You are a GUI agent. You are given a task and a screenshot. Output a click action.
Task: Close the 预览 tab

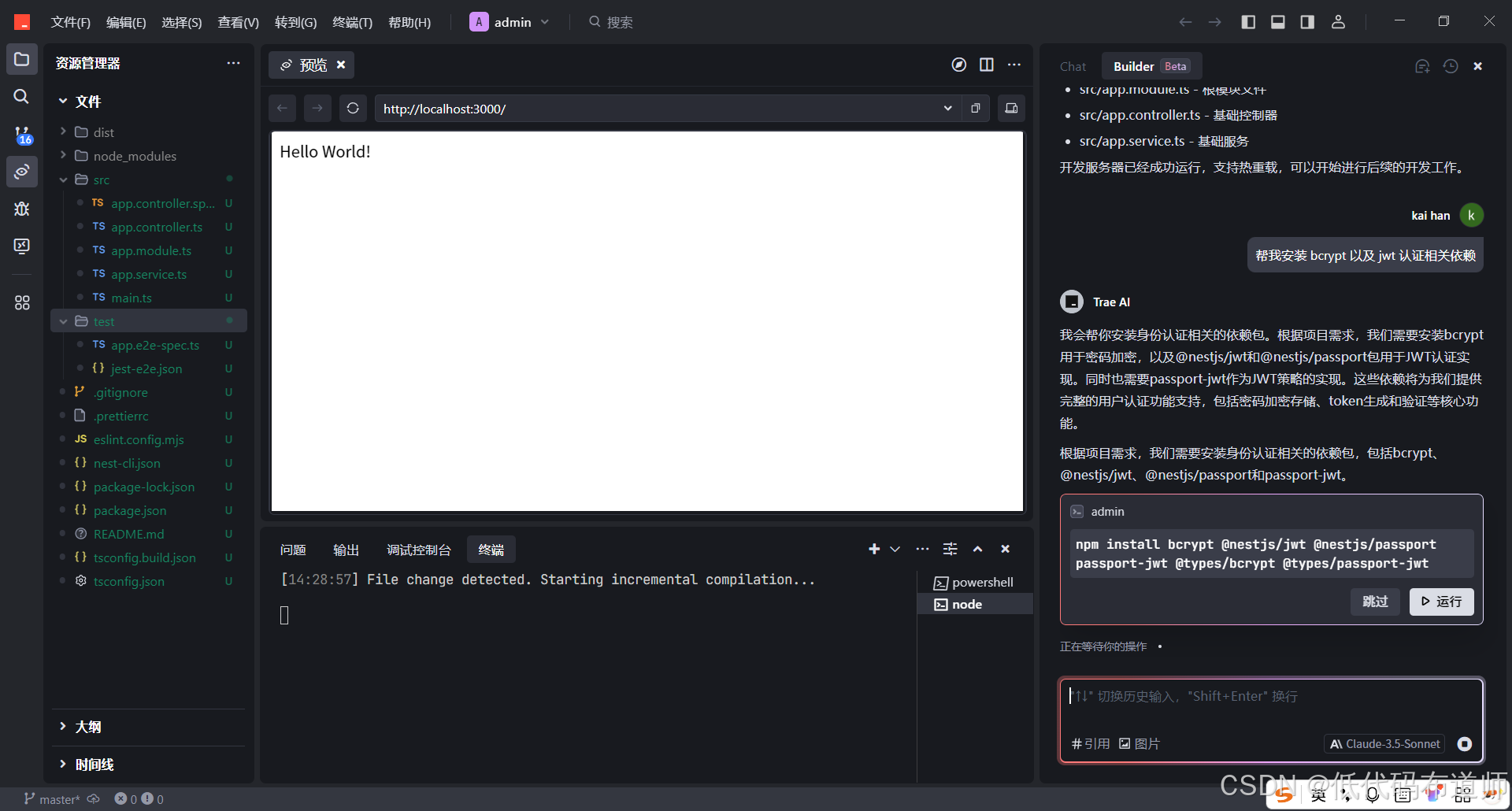[x=341, y=65]
